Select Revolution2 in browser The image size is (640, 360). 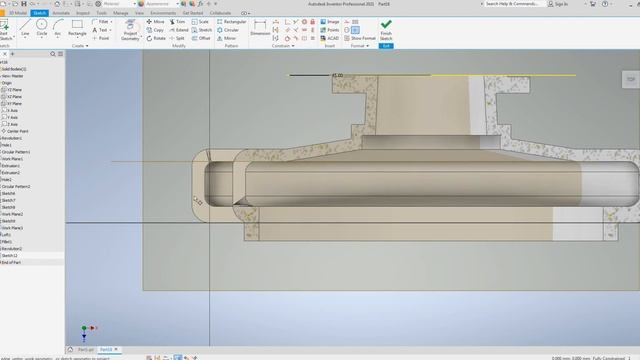coord(11,249)
